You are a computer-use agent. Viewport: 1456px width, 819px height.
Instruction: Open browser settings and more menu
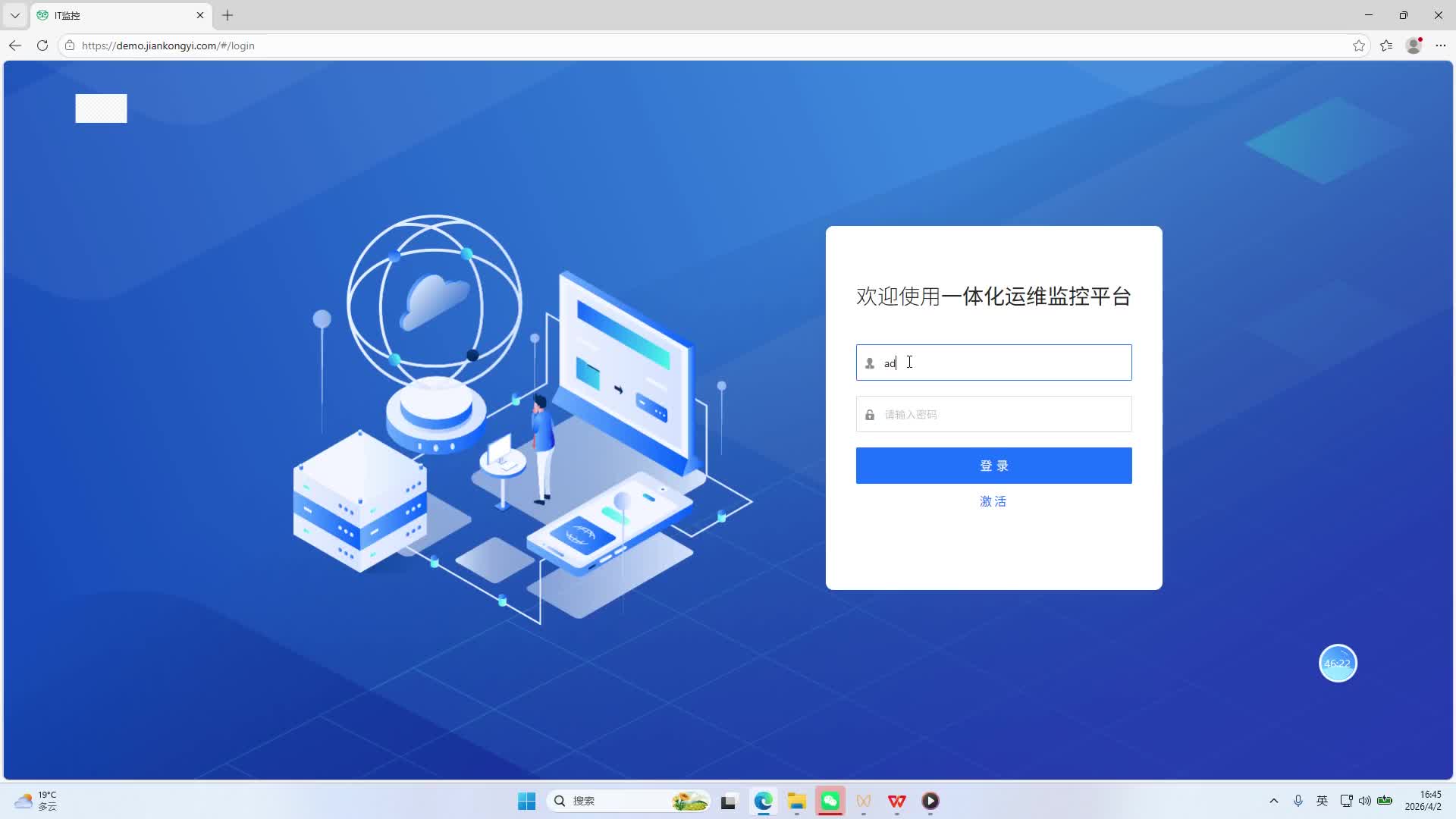1441,45
